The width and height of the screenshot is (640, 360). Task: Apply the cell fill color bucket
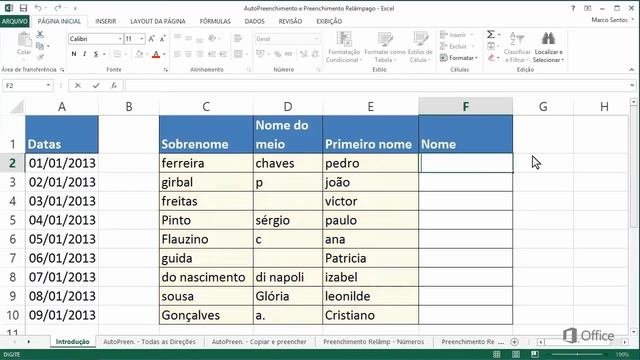(139, 54)
